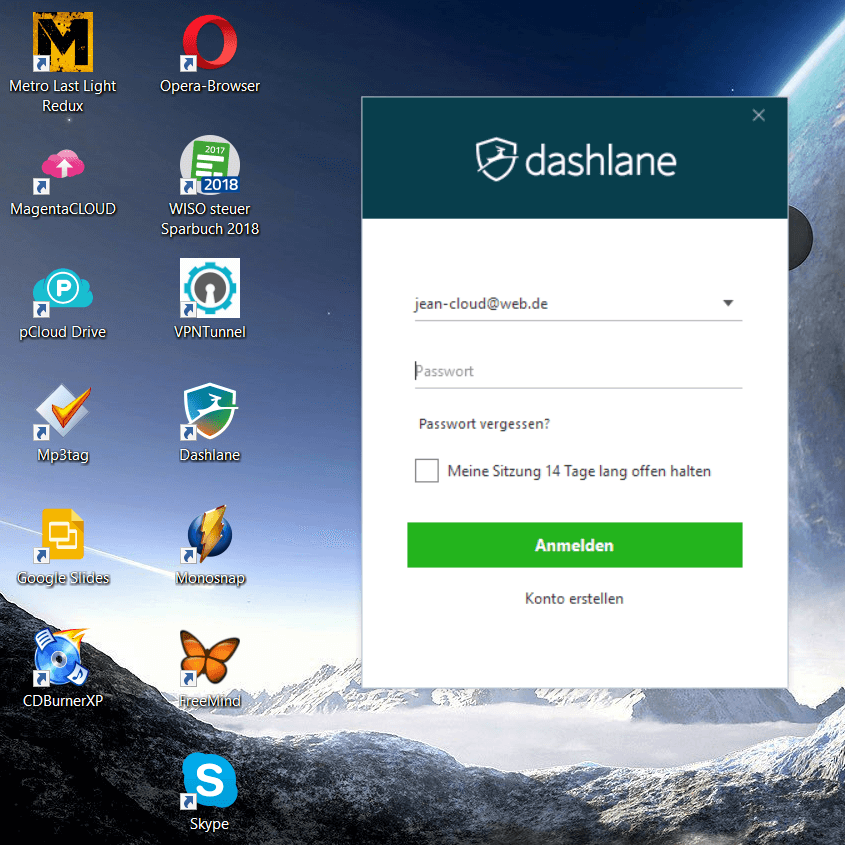Open the Passwort vergessen? link
Screen dimensions: 845x845
click(484, 424)
